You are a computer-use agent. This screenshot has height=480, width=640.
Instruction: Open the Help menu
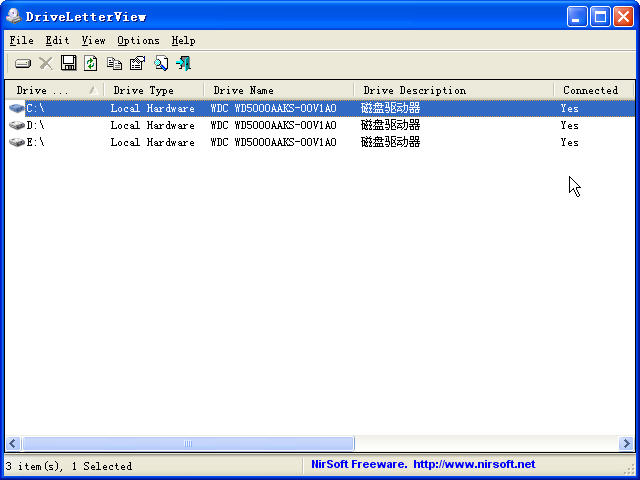point(183,40)
